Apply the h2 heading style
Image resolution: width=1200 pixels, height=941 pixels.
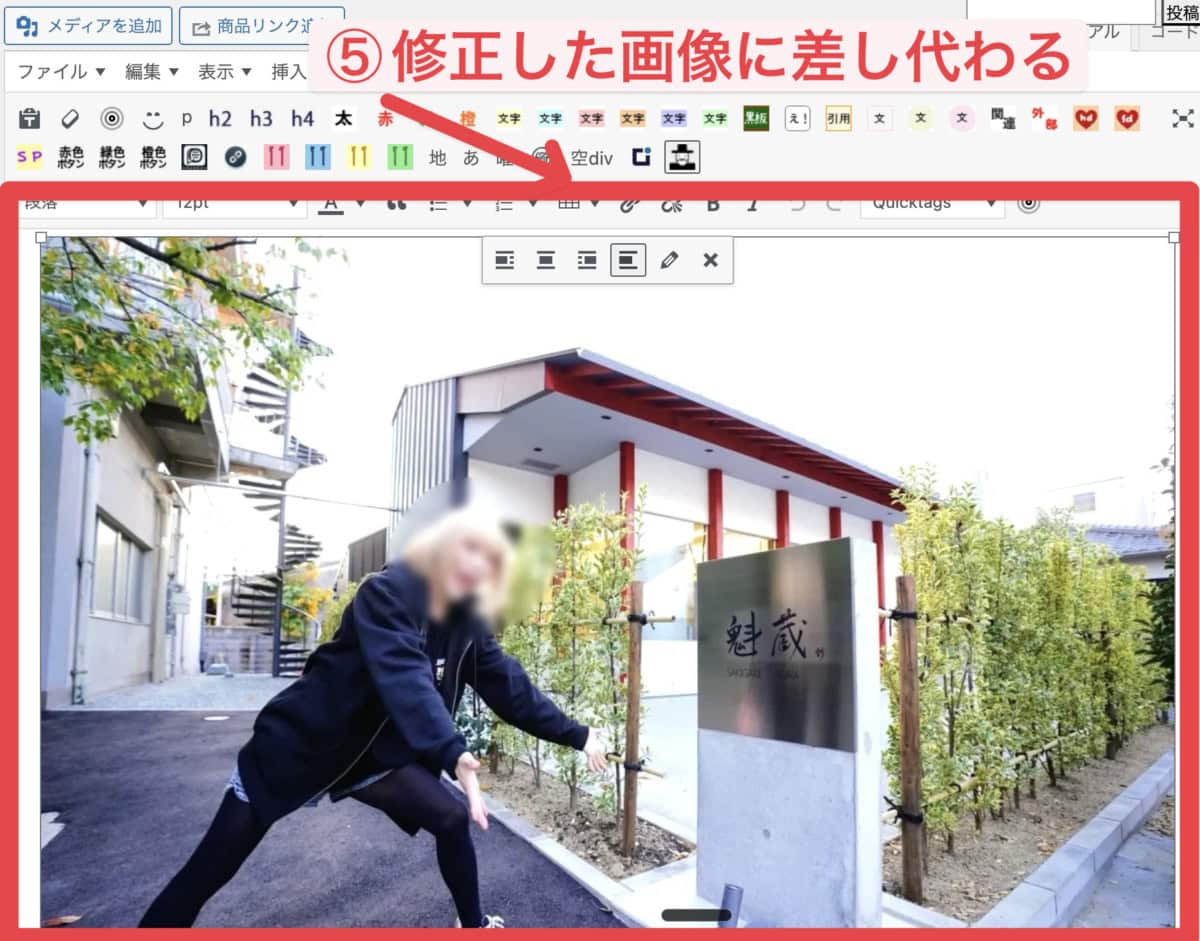coord(220,119)
